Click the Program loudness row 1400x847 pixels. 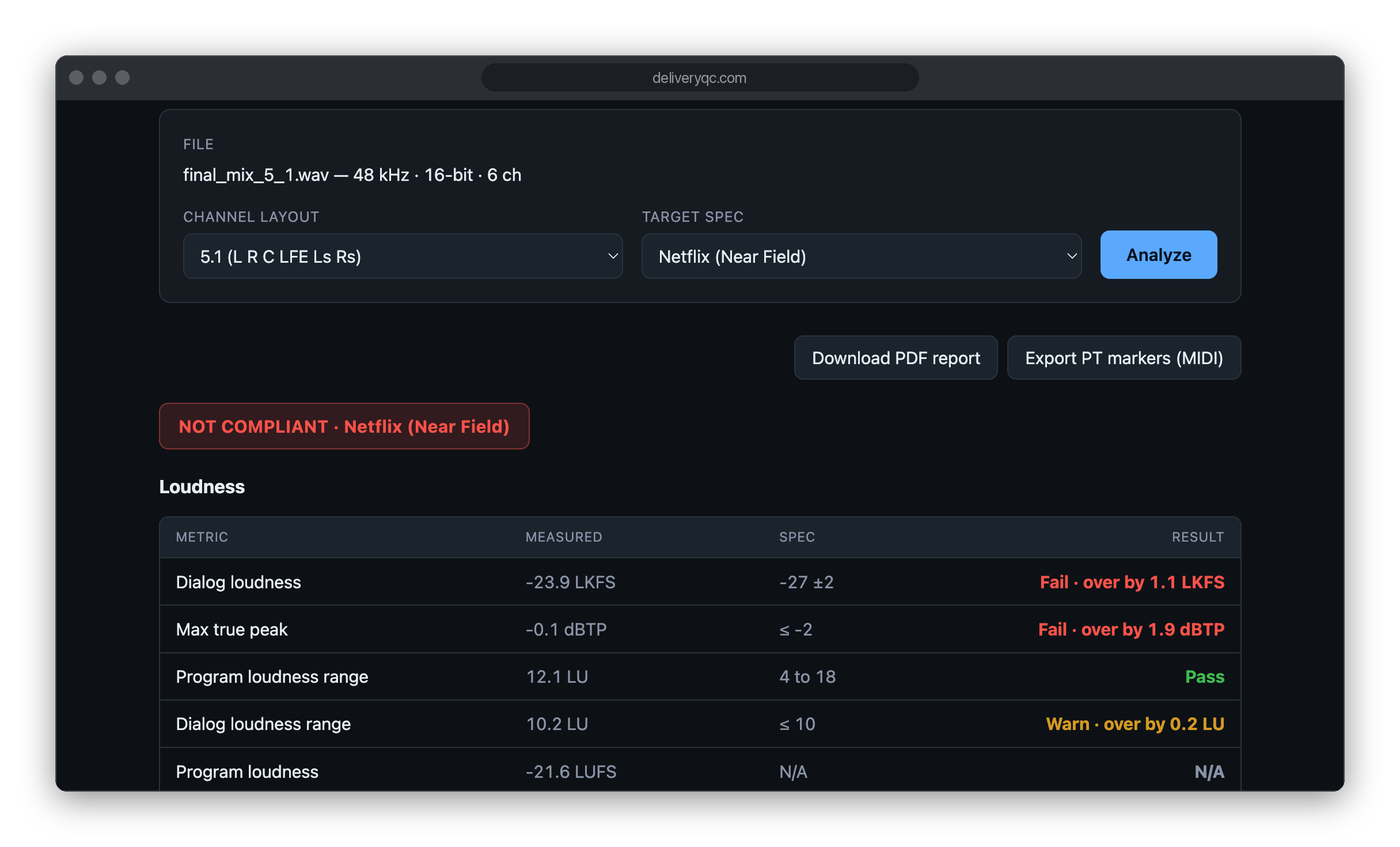coord(700,771)
